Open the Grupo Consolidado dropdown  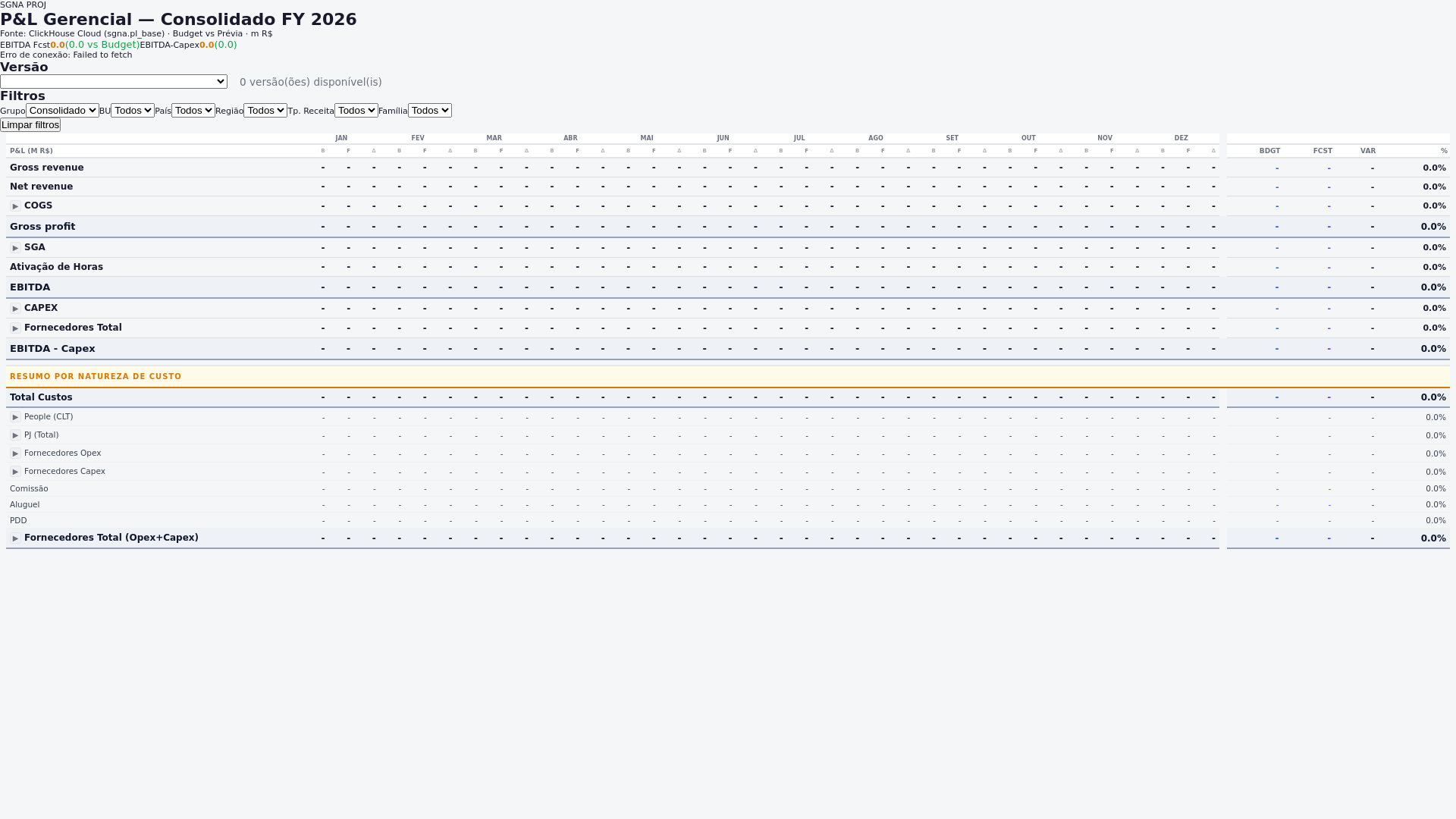click(x=62, y=110)
